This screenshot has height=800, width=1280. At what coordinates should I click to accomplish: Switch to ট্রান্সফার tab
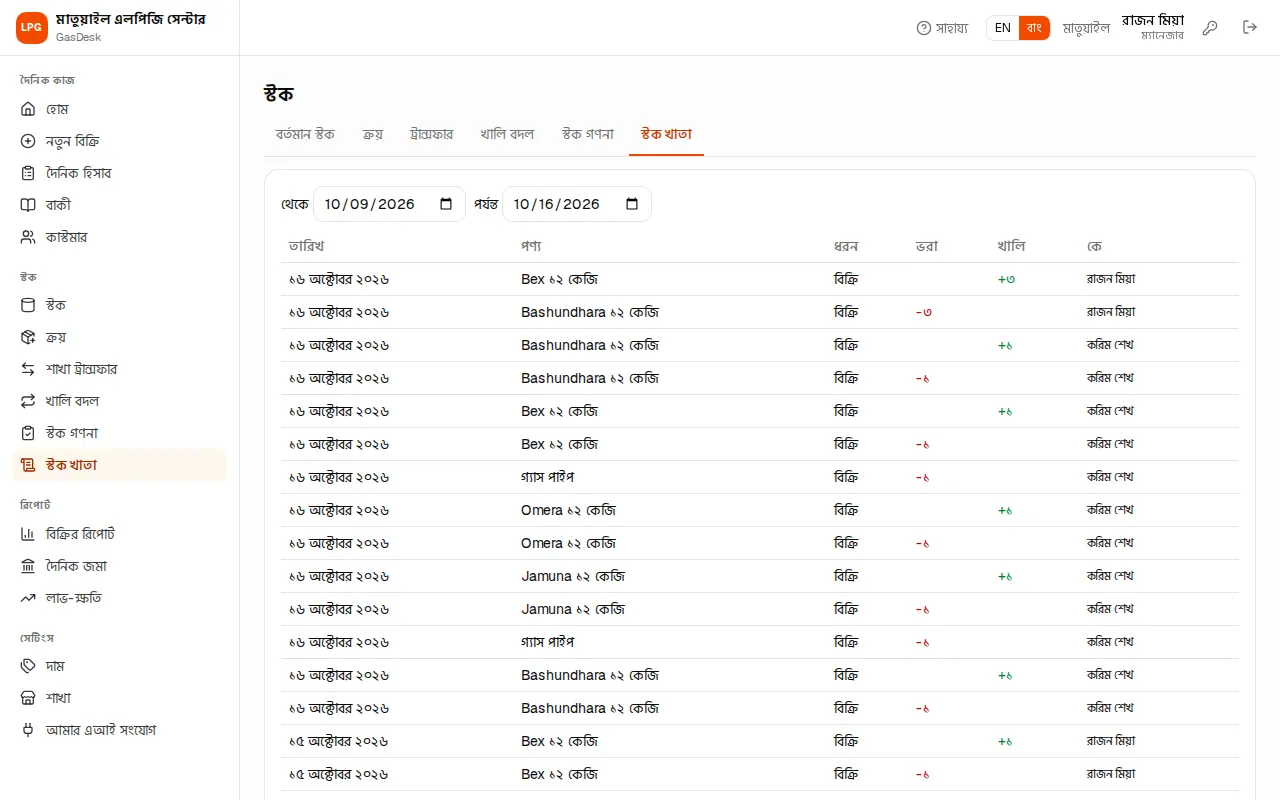click(x=432, y=134)
